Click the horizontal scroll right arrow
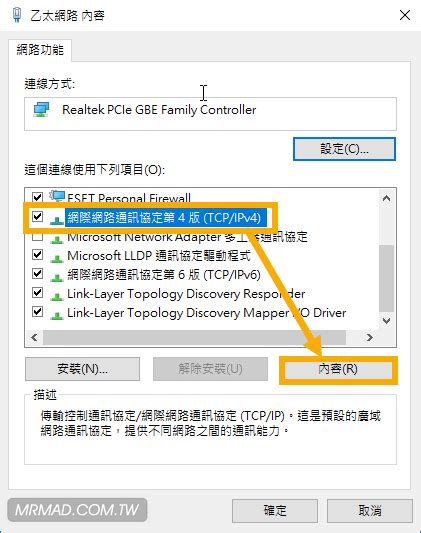This screenshot has height=533, width=421. pos(370,337)
